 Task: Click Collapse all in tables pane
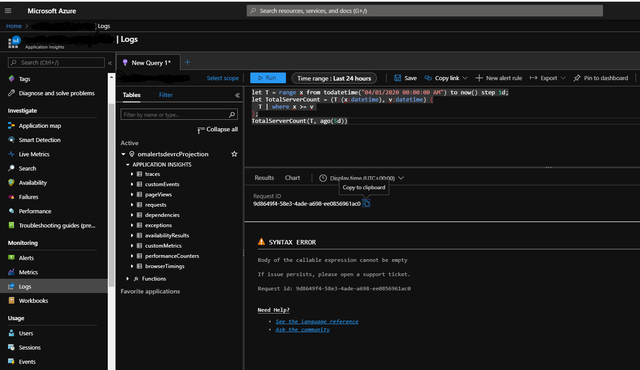point(218,130)
